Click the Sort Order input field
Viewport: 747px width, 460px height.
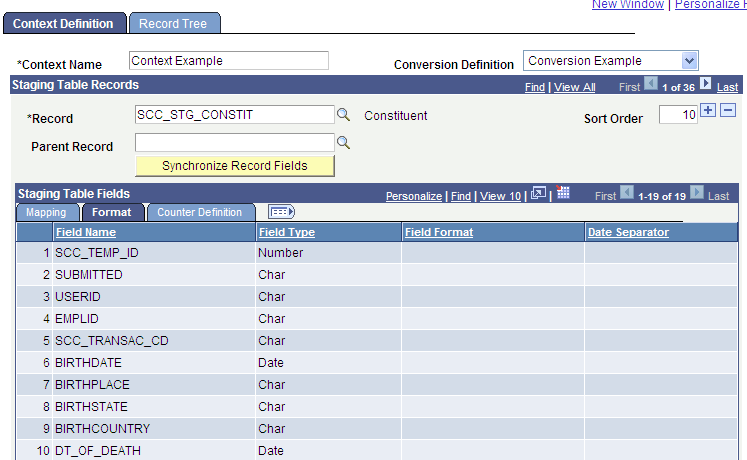pyautogui.click(x=678, y=115)
